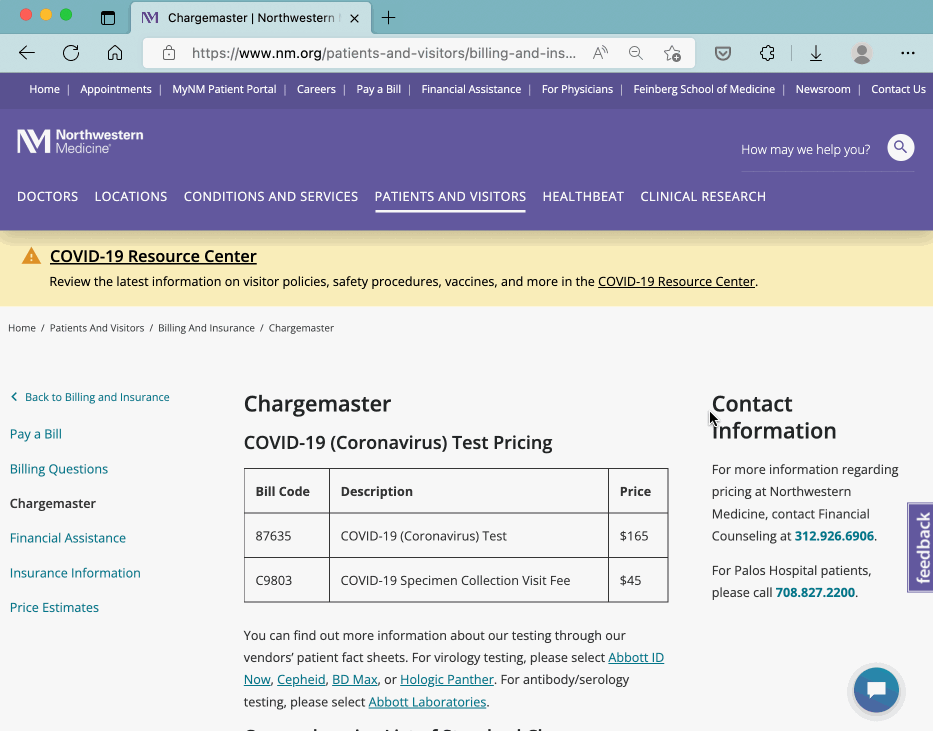Open the HealthBeat menu item
Image resolution: width=933 pixels, height=731 pixels.
point(583,196)
